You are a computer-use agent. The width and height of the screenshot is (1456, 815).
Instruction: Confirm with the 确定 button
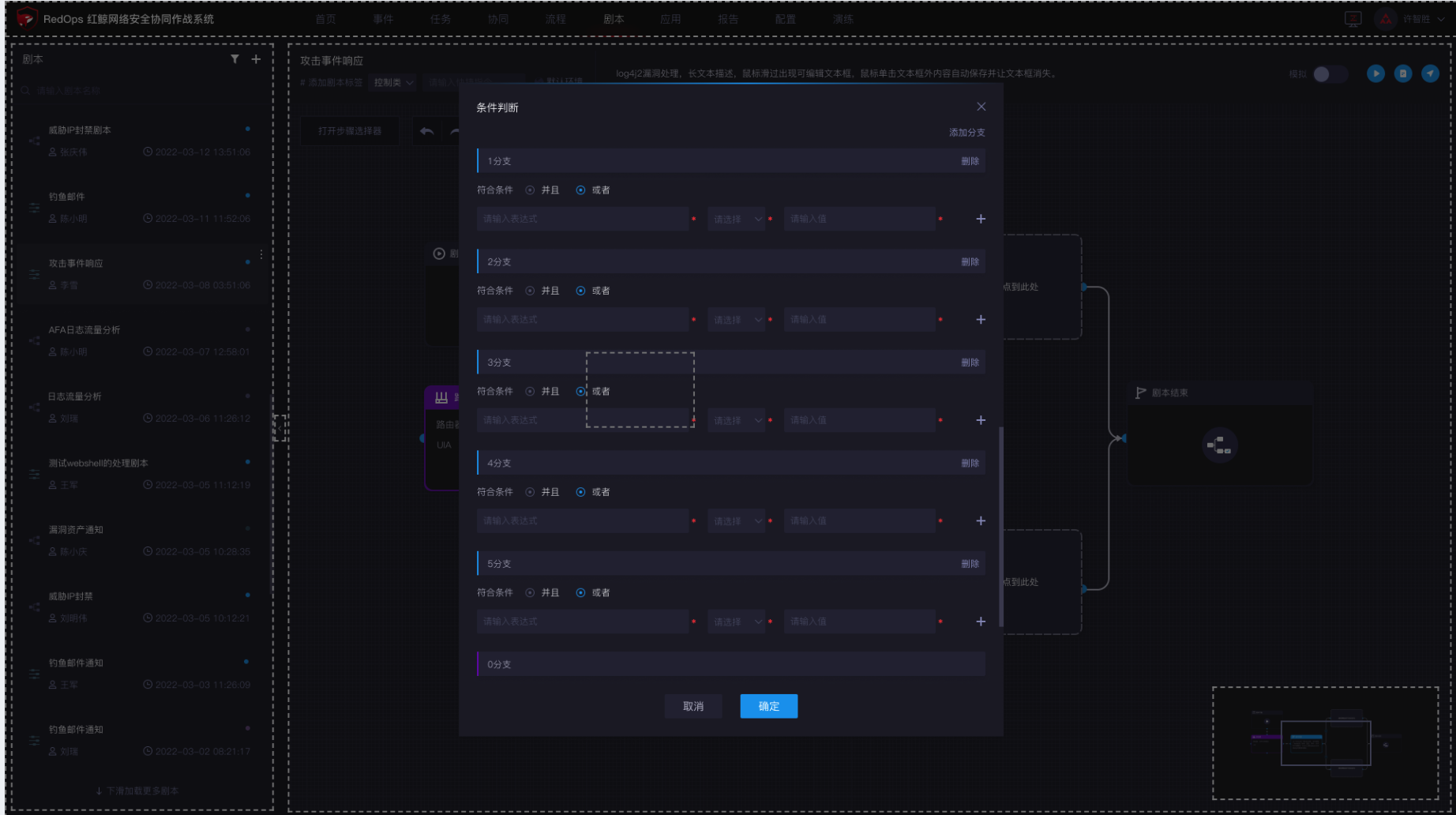[769, 706]
